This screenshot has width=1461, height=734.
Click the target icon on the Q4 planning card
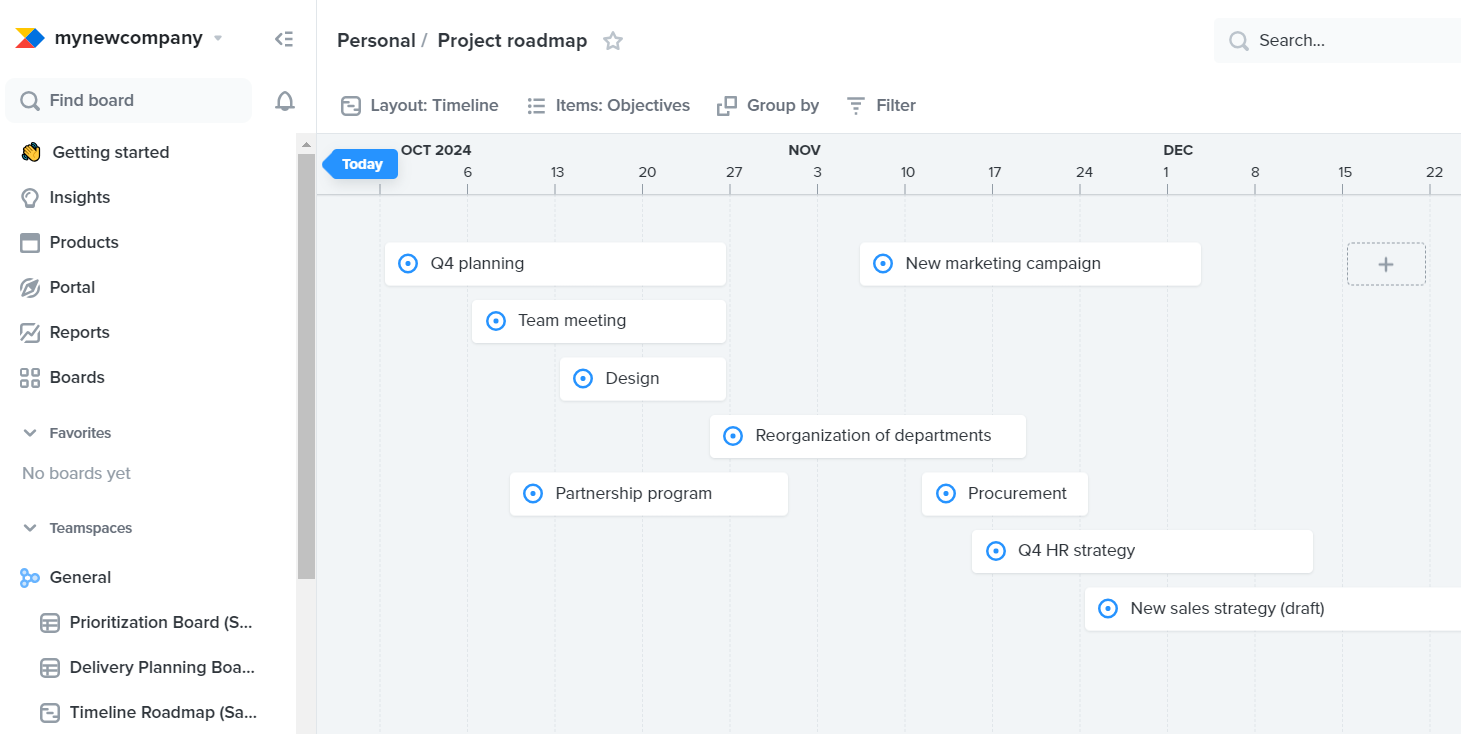(x=407, y=263)
